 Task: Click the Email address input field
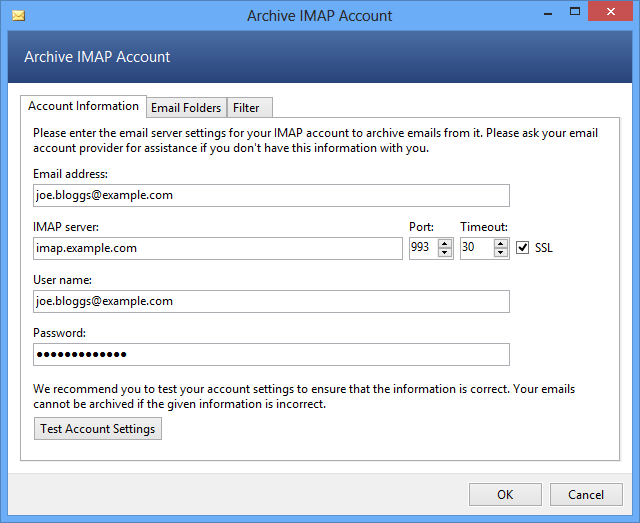270,195
